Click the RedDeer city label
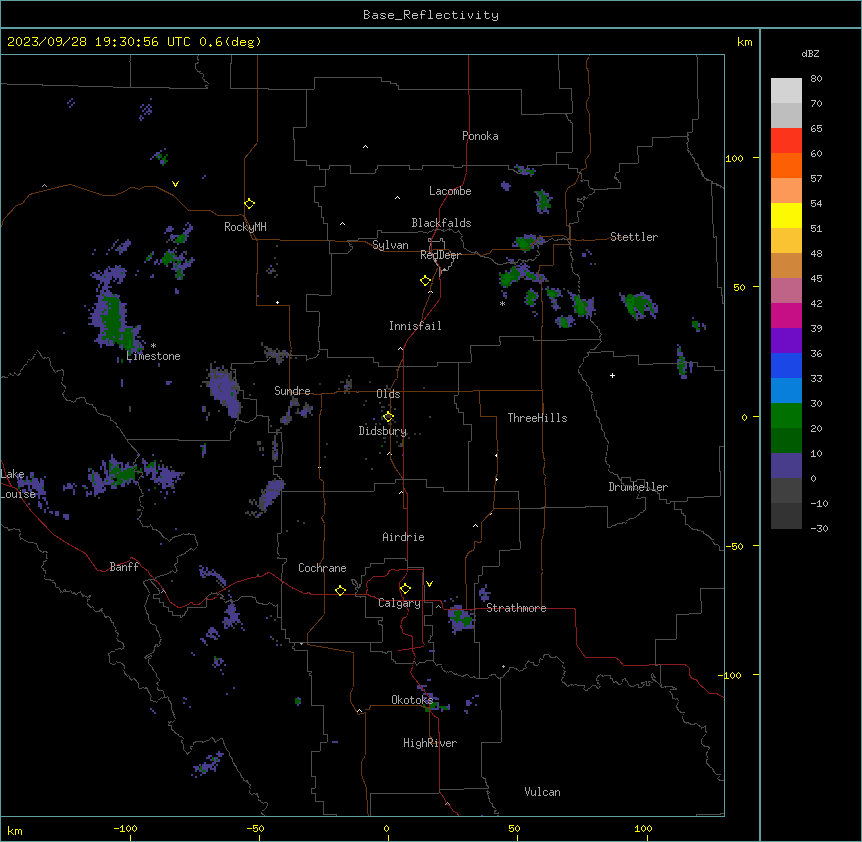The image size is (862, 842). 440,255
